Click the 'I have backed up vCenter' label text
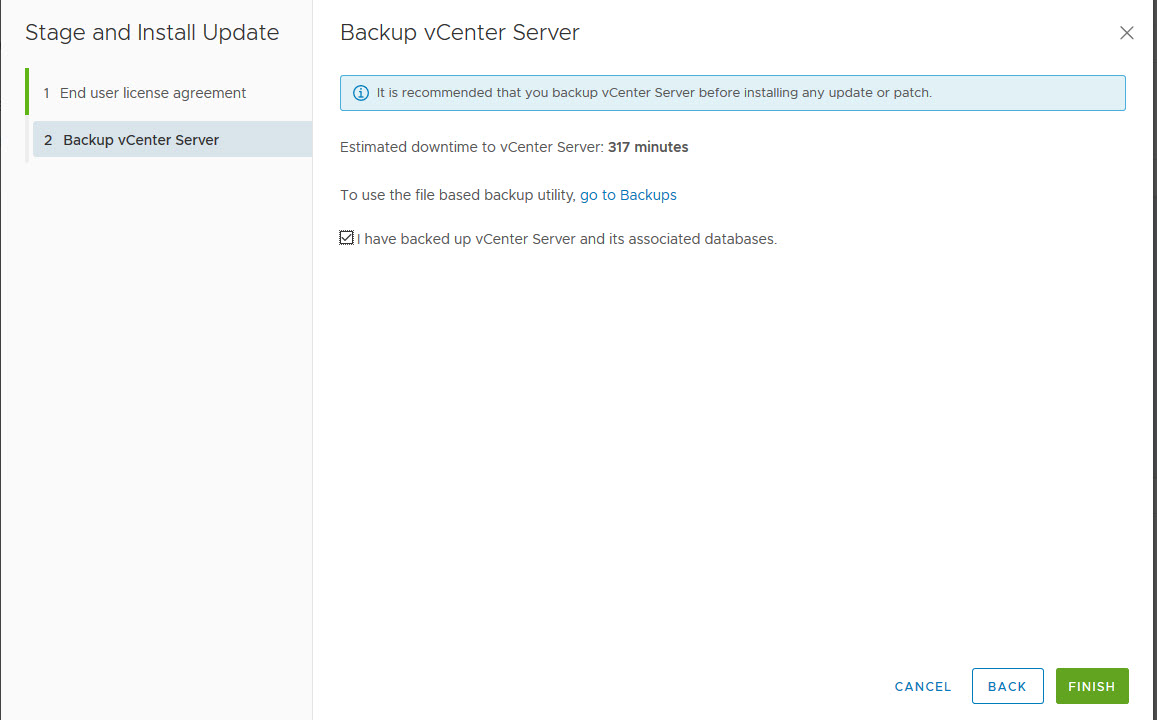Image resolution: width=1157 pixels, height=720 pixels. point(566,239)
